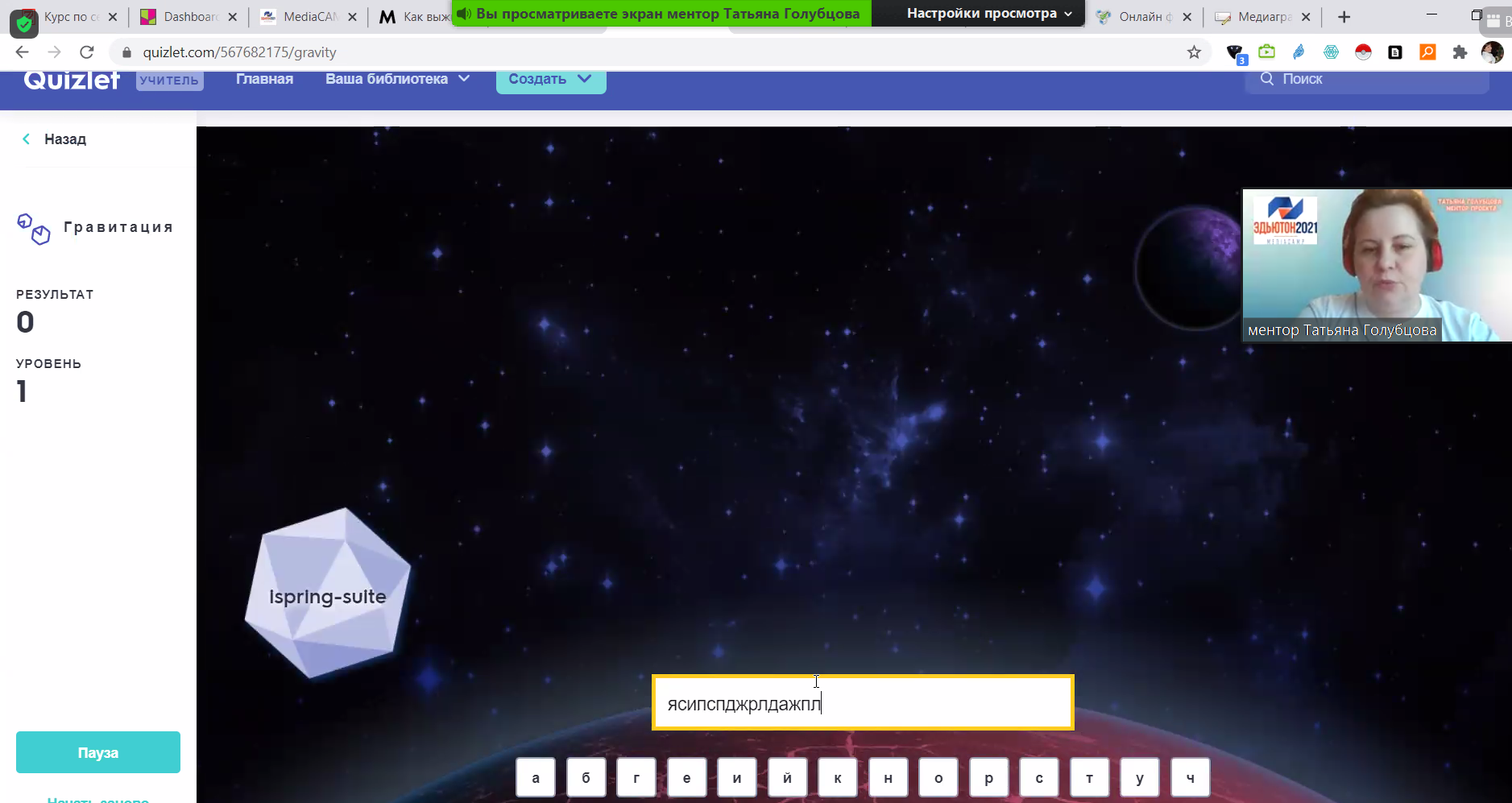The width and height of the screenshot is (1512, 803).
Task: Click the к letter key
Action: pyautogui.click(x=838, y=778)
